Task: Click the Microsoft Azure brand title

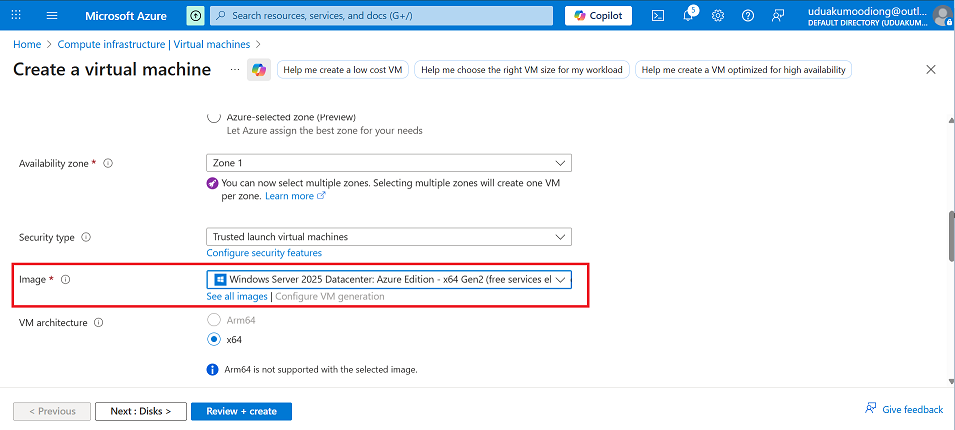Action: [125, 16]
